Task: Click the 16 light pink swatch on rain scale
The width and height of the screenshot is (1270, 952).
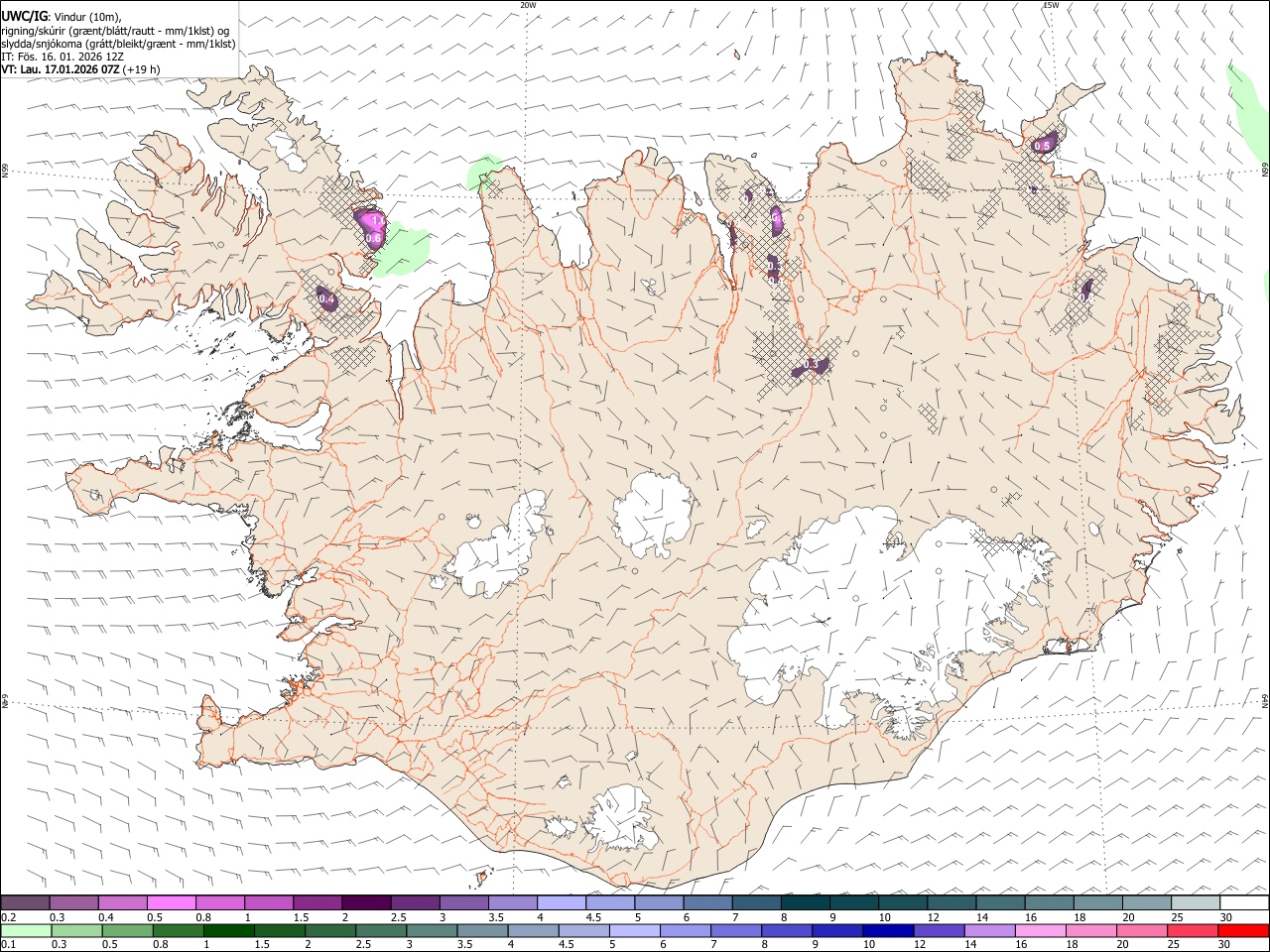Action: [x=1041, y=930]
